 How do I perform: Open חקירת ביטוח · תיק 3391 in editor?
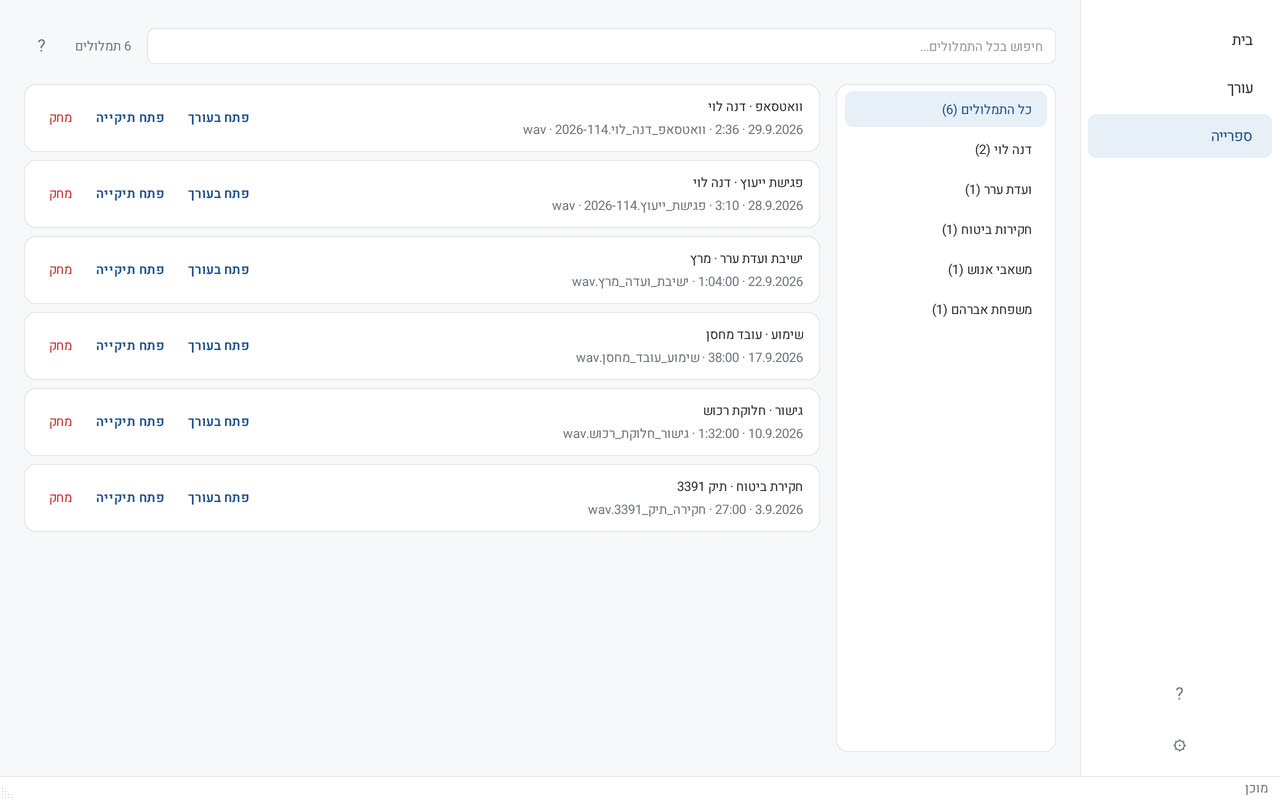219,498
